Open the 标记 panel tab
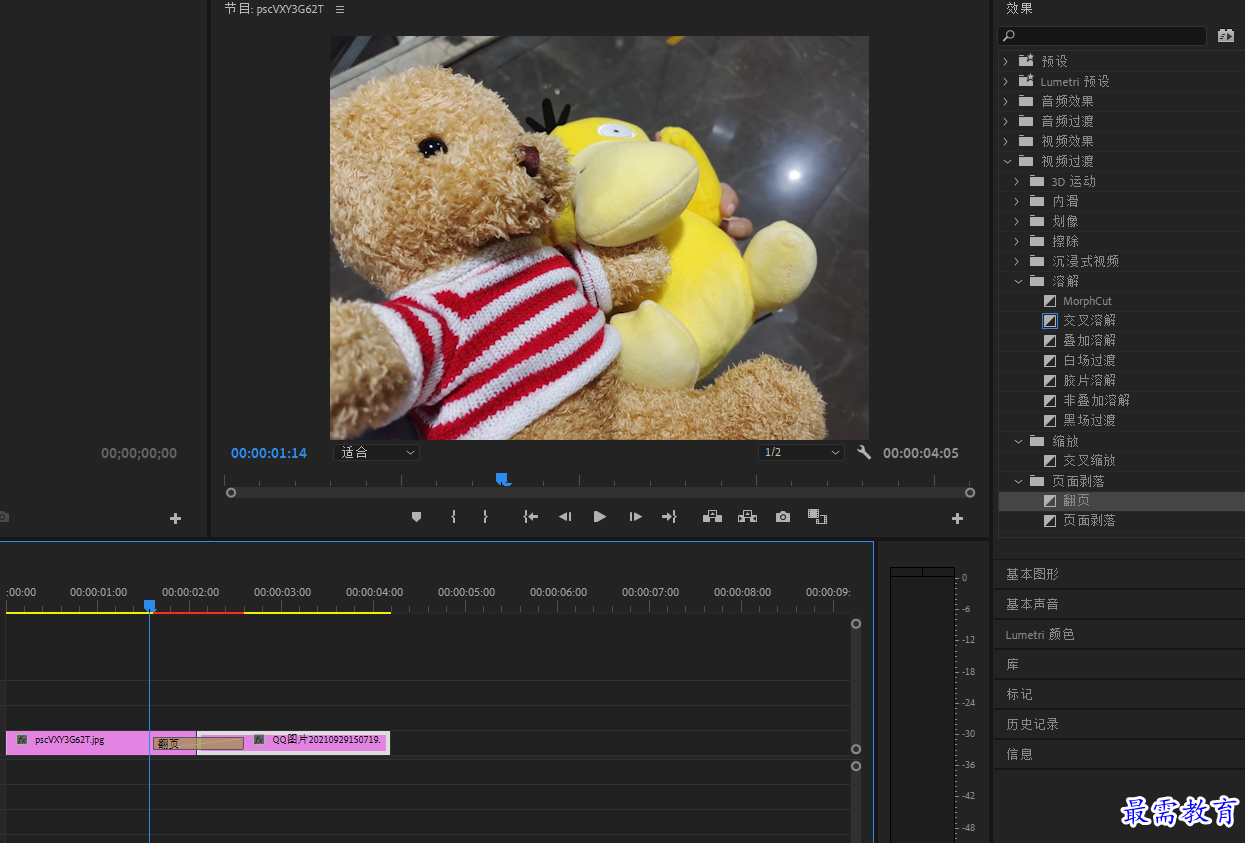 click(1019, 694)
